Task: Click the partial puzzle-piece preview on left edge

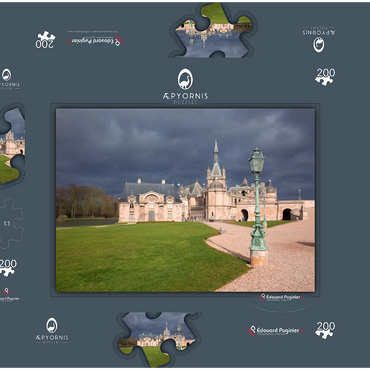Action: [x=12, y=146]
